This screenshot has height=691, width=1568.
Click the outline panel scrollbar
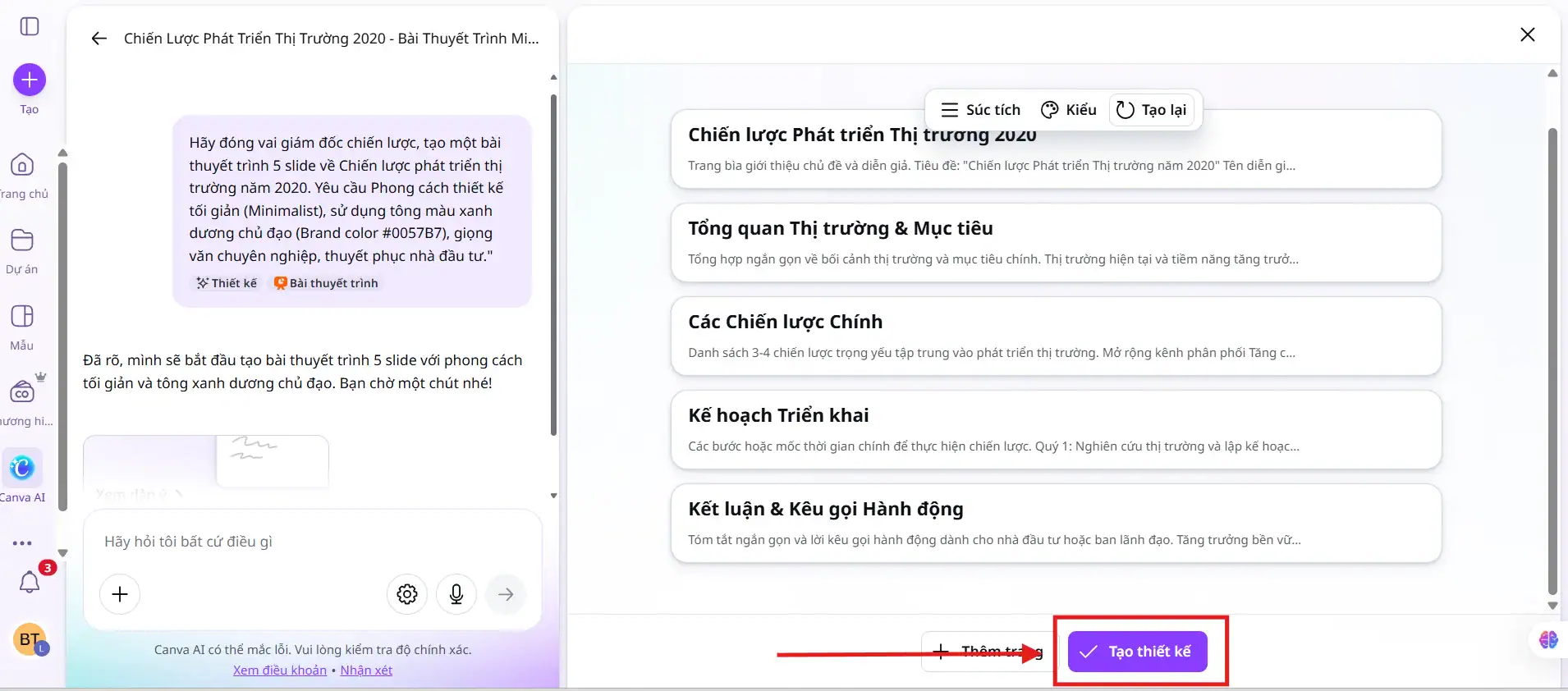[1552, 361]
